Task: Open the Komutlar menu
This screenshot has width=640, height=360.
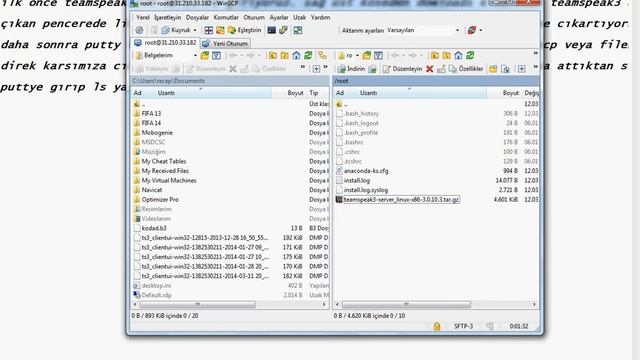Action: [x=226, y=18]
